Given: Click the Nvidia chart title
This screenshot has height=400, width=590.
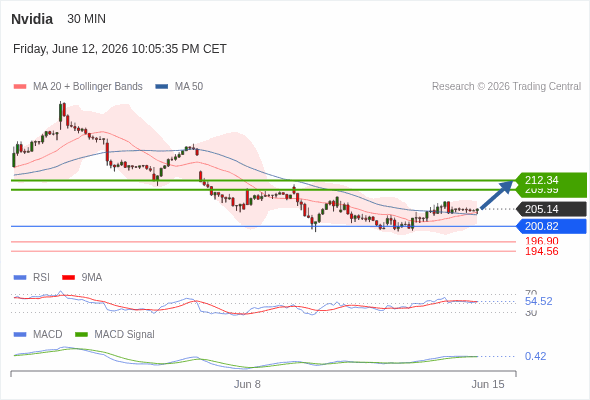Looking at the screenshot, I should [x=32, y=19].
